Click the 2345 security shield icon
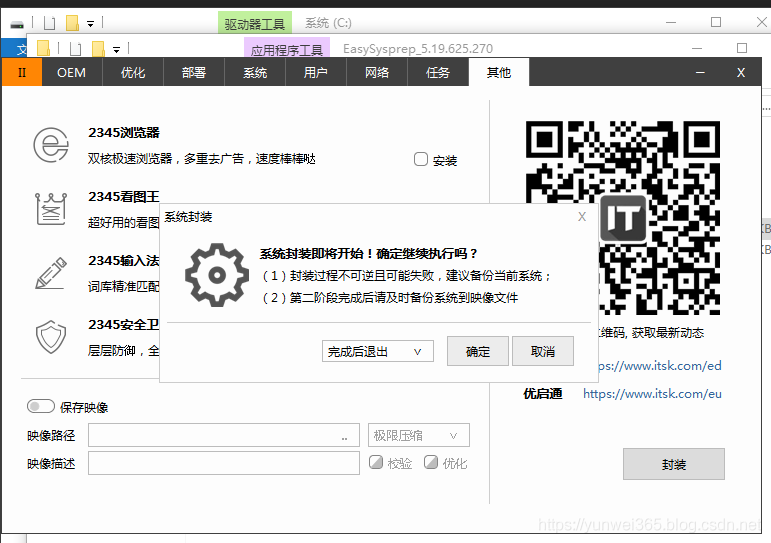The image size is (771, 543). coord(51,337)
